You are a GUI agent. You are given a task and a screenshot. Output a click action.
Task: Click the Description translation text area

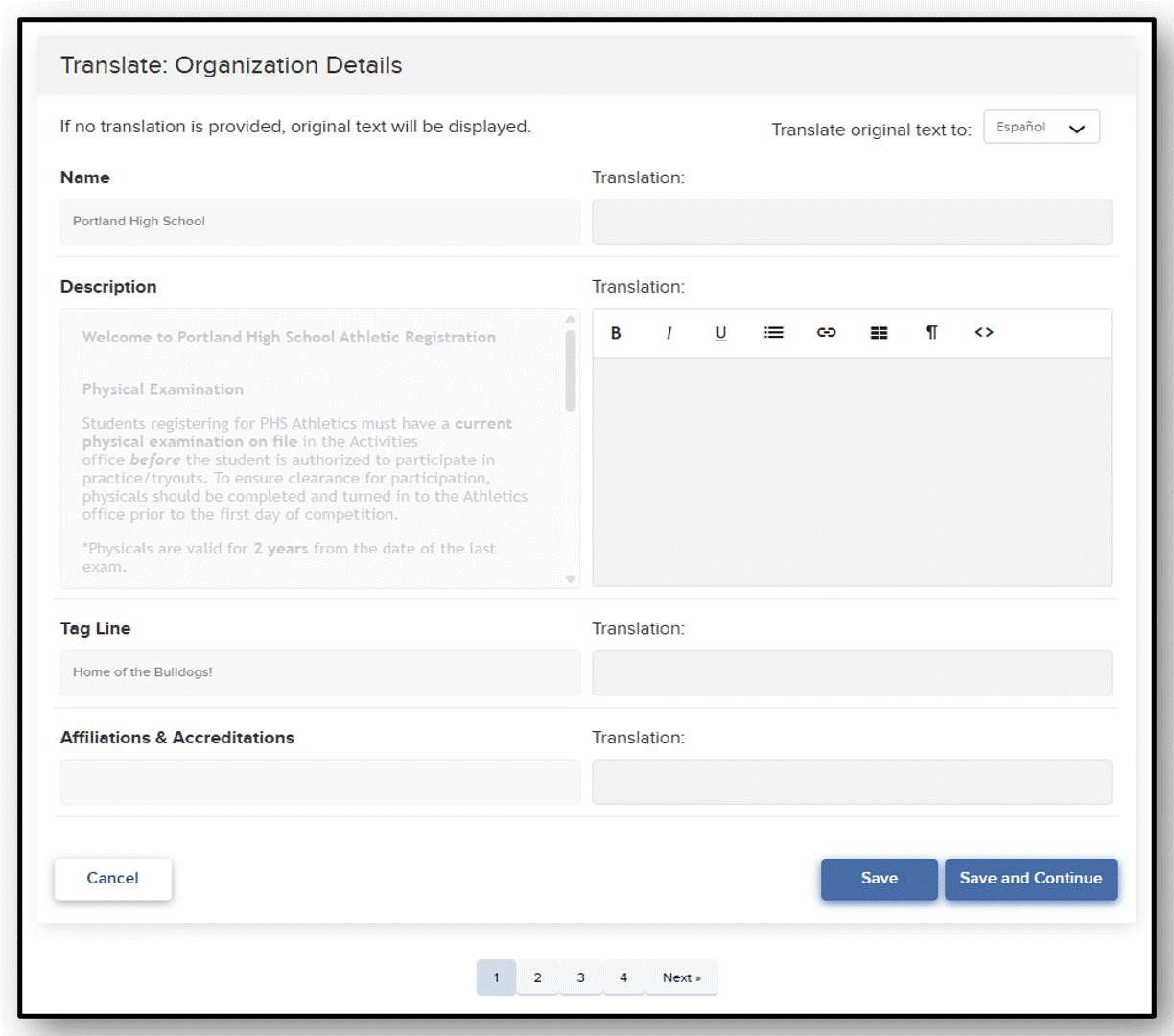(852, 472)
